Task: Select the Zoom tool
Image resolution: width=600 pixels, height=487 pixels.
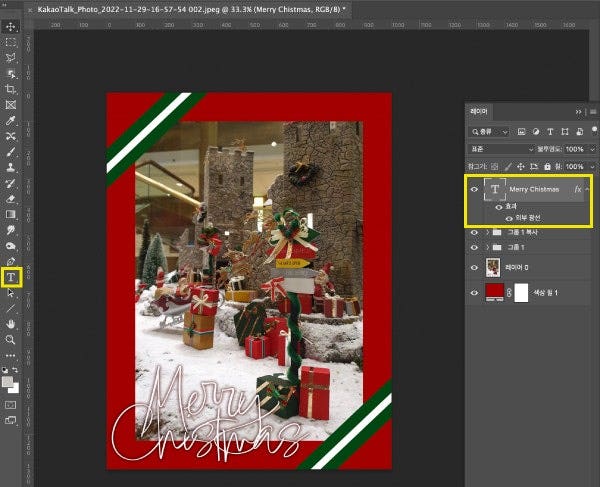Action: (11, 339)
